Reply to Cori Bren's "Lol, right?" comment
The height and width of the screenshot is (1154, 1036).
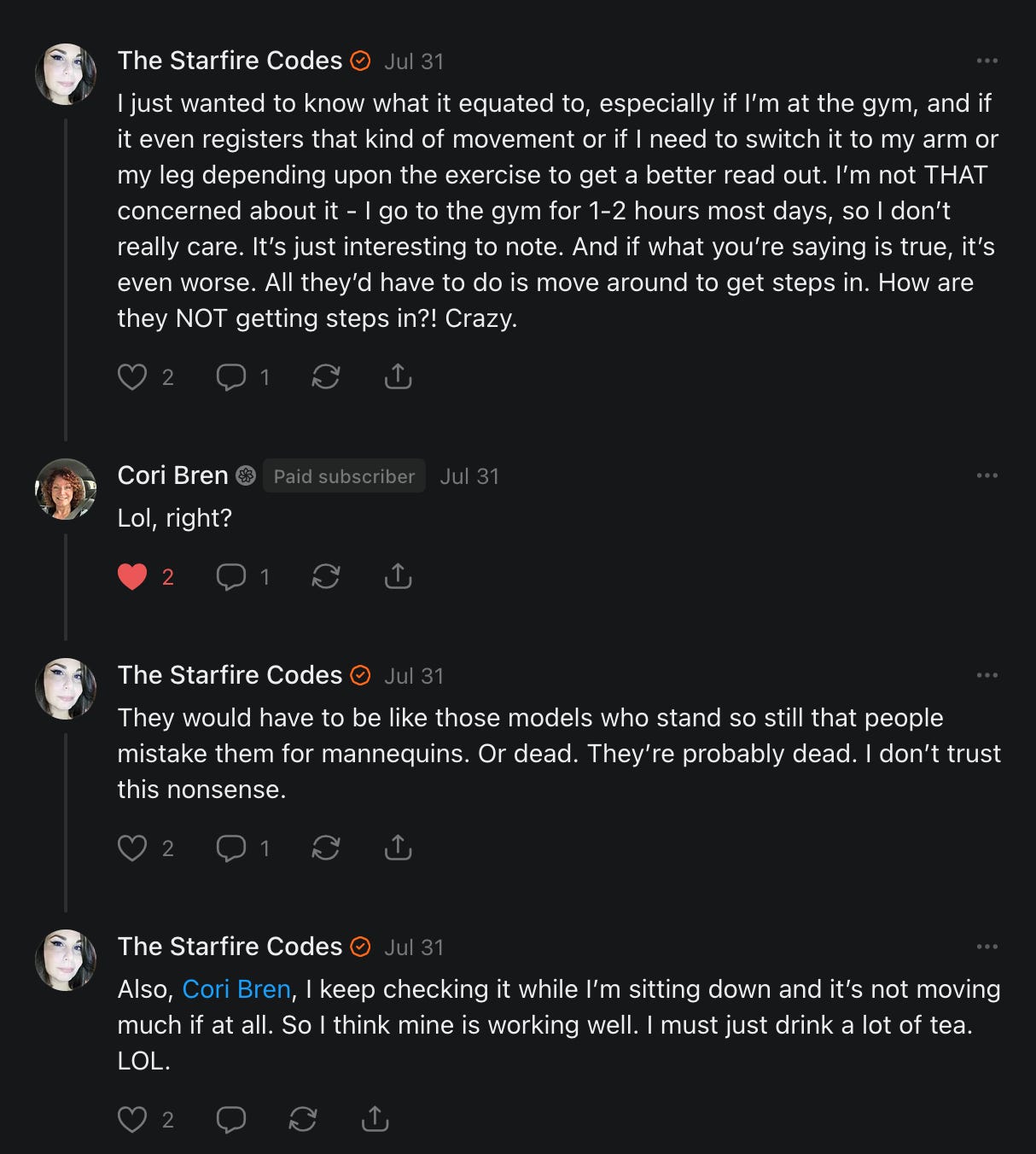231,577
